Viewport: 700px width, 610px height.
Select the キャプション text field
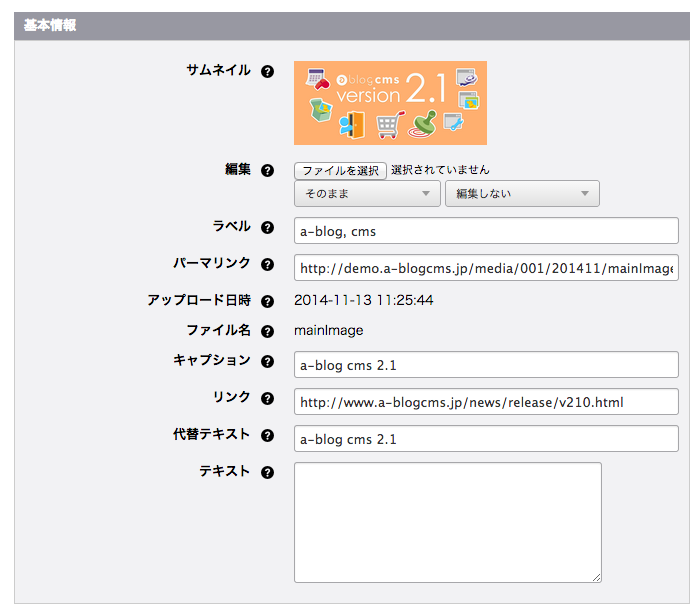486,365
